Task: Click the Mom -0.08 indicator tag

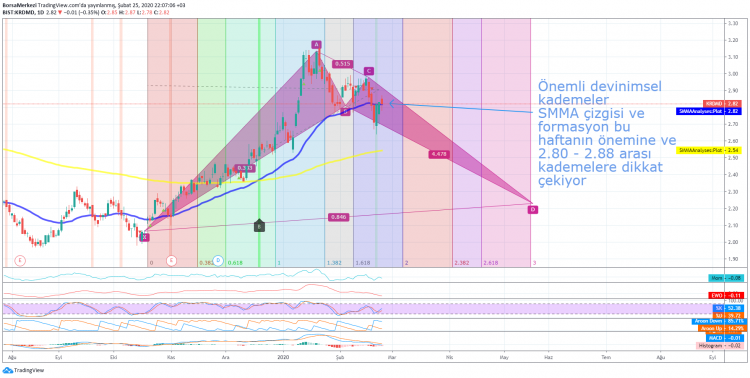Action: (x=726, y=278)
